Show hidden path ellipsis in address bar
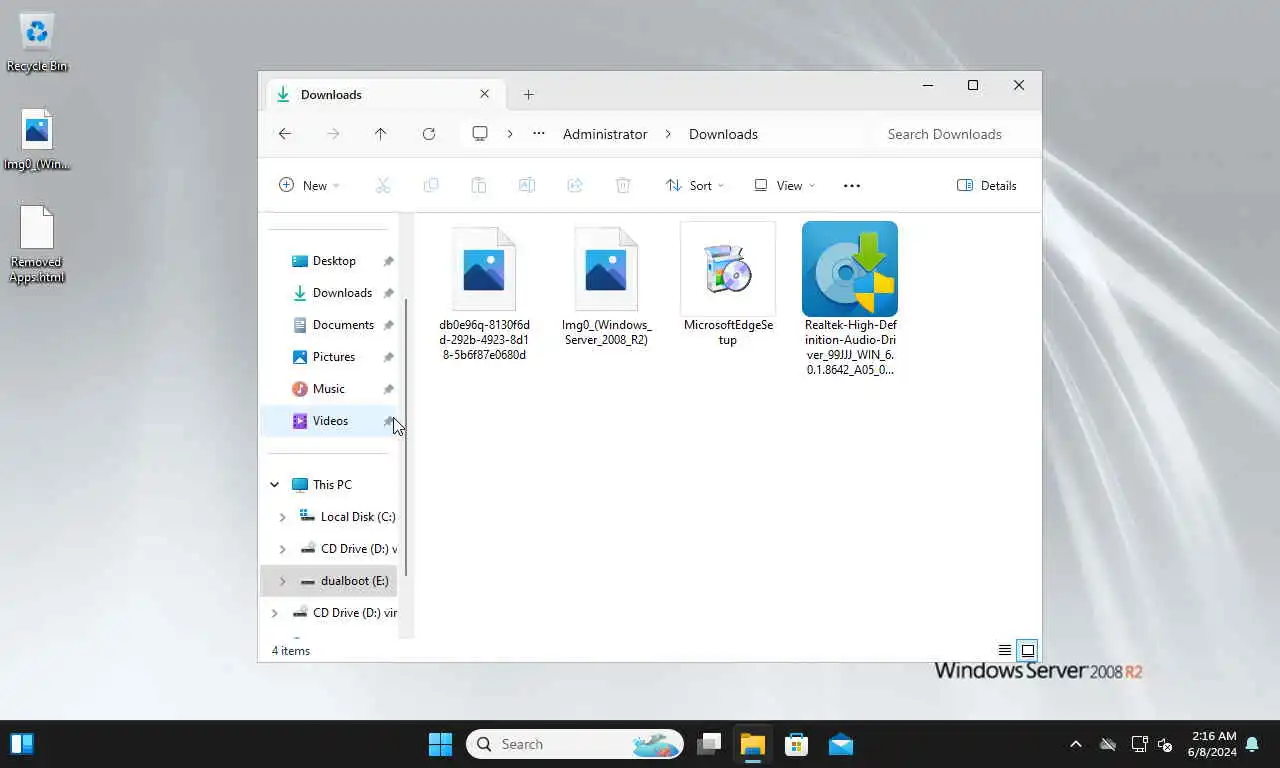1280x768 pixels. (x=539, y=134)
